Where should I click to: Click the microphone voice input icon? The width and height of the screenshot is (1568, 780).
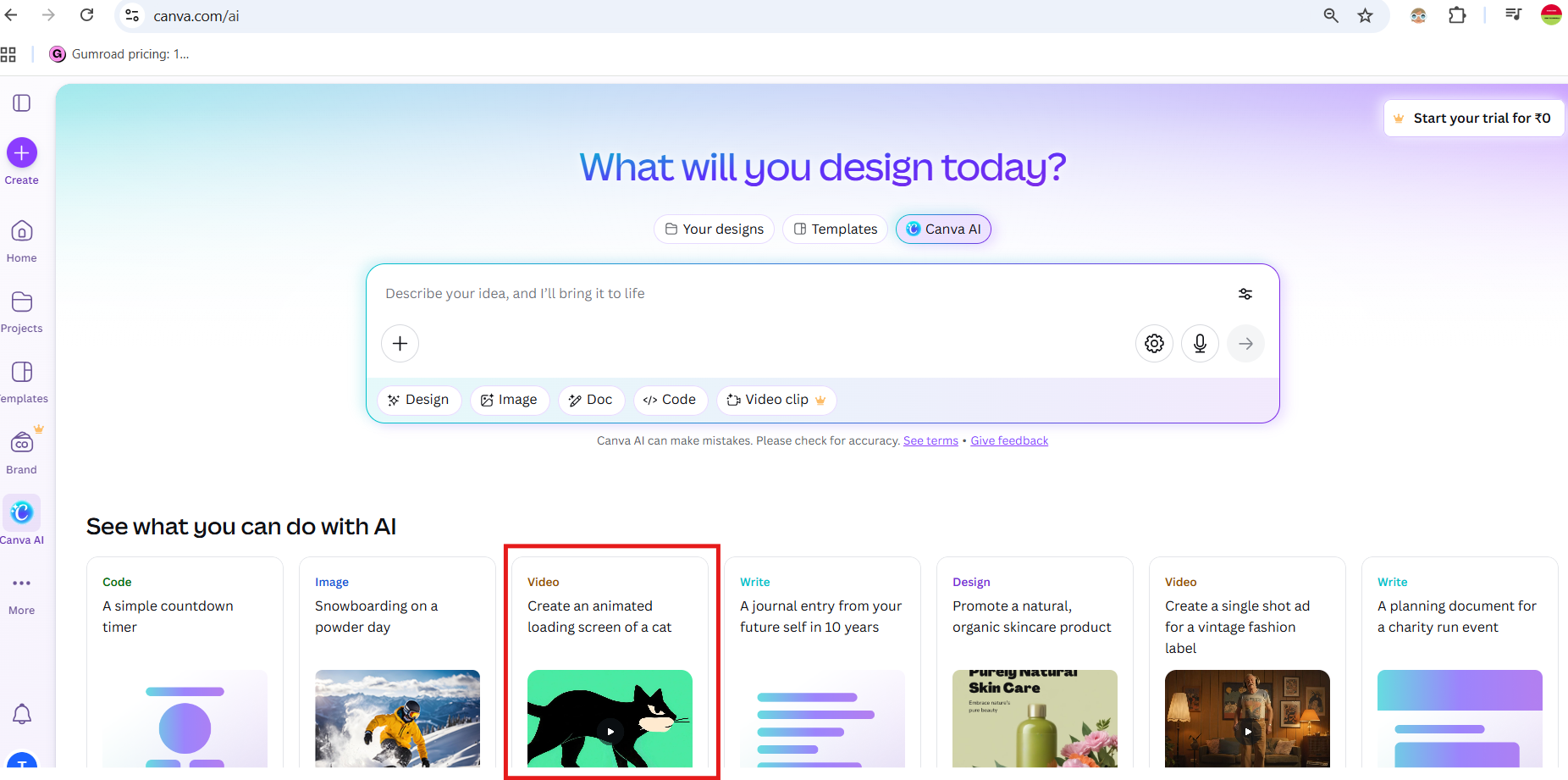tap(1200, 344)
